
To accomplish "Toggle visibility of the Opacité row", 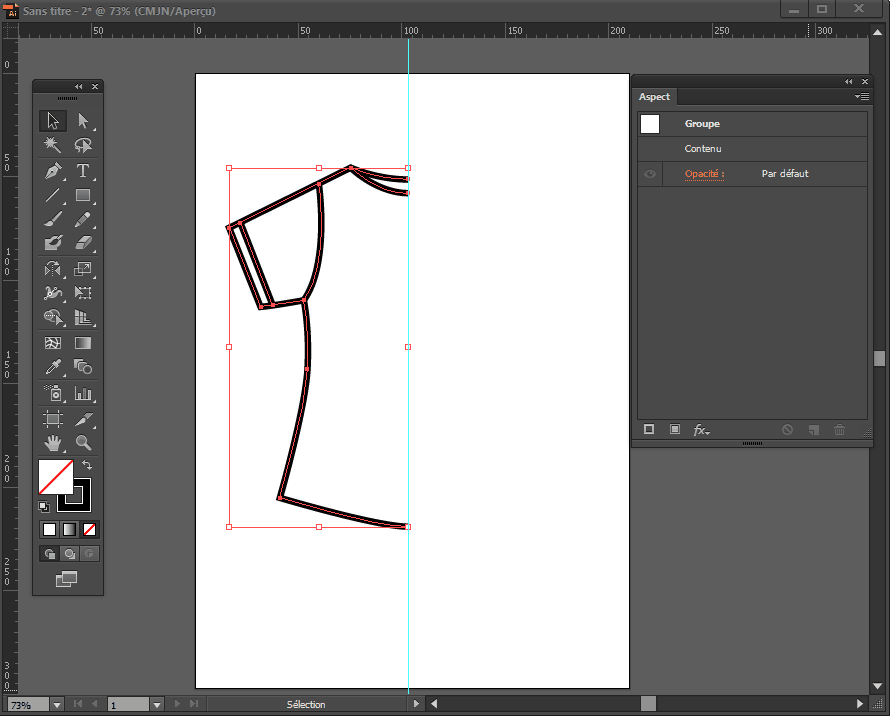I will pyautogui.click(x=649, y=174).
